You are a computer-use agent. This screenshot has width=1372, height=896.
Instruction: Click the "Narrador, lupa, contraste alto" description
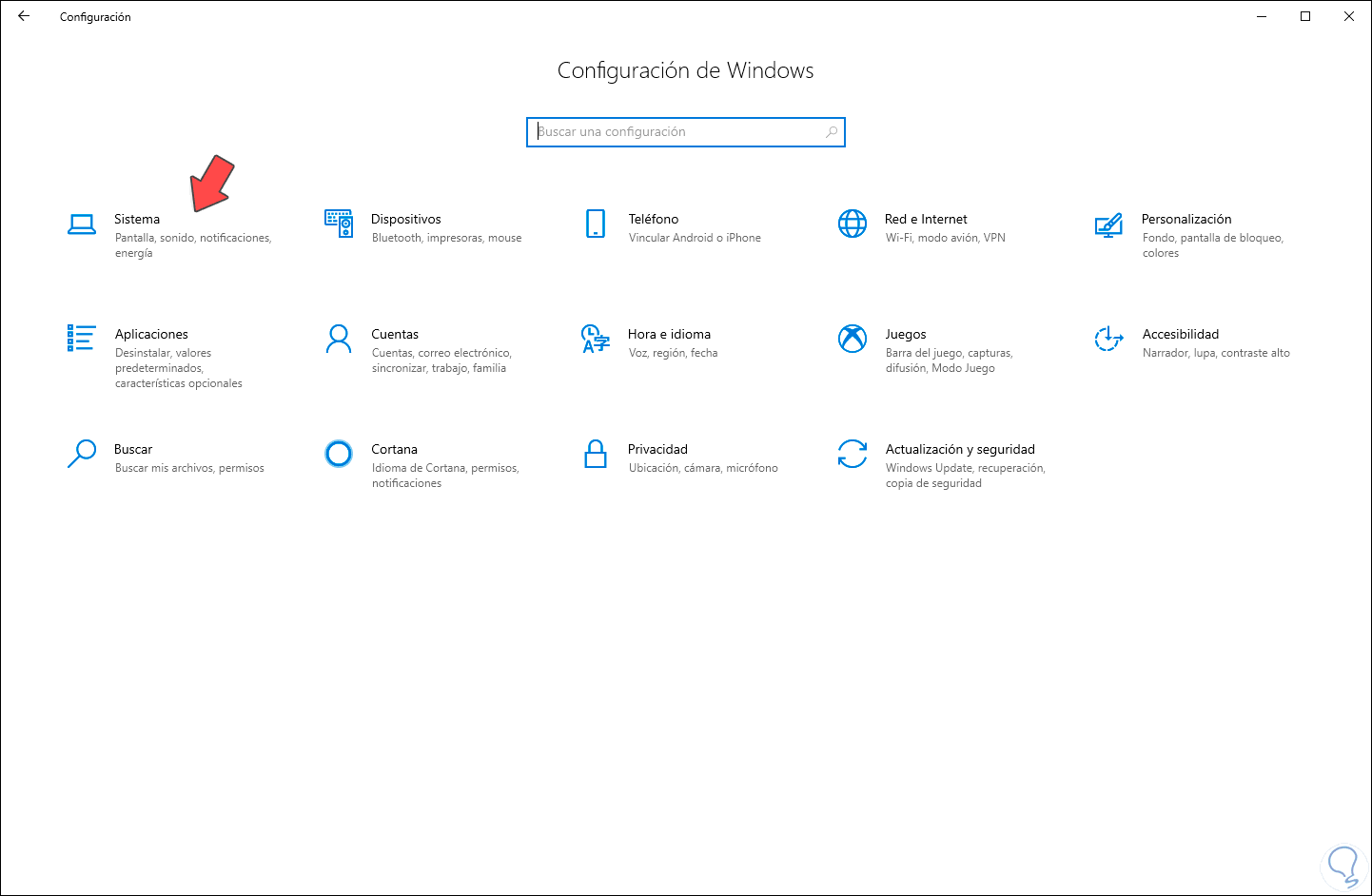pyautogui.click(x=1216, y=353)
